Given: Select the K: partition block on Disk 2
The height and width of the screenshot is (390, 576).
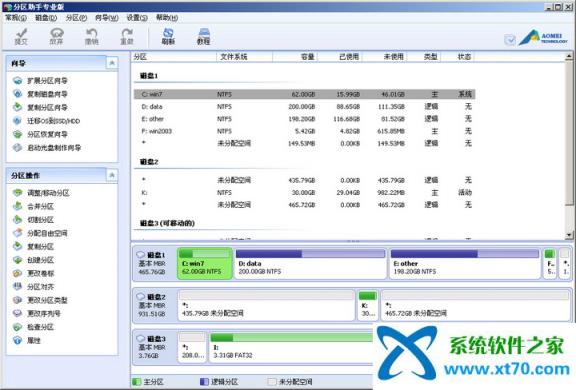Looking at the screenshot, I should [367, 305].
